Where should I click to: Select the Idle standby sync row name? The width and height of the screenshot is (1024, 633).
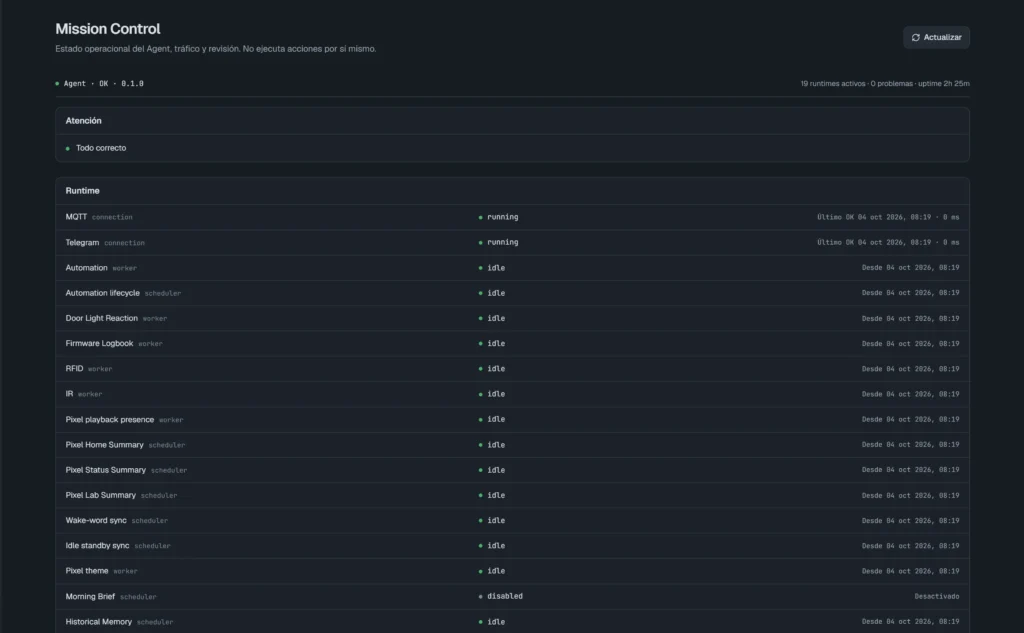click(x=97, y=545)
